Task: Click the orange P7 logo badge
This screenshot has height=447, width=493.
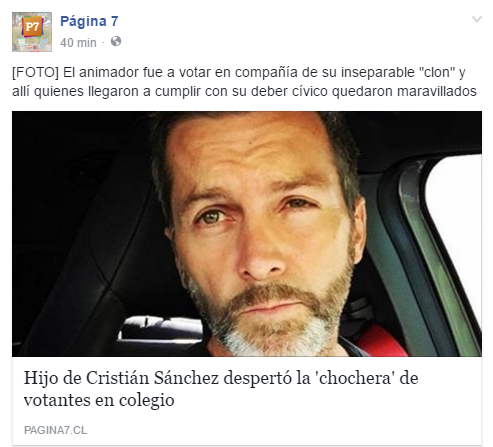Action: pyautogui.click(x=32, y=27)
